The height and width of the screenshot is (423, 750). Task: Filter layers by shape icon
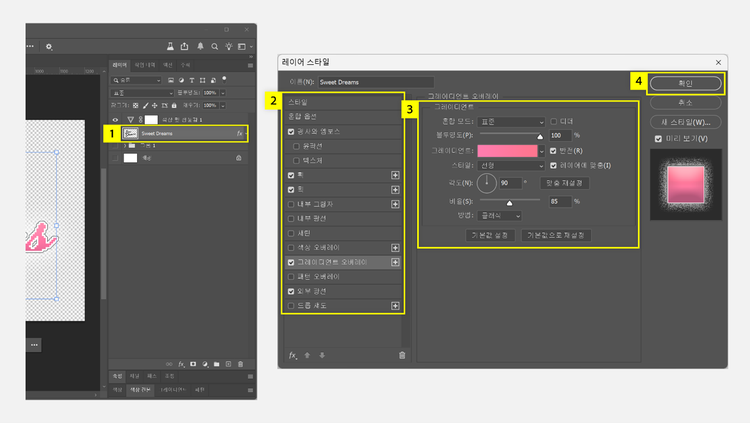tap(202, 80)
